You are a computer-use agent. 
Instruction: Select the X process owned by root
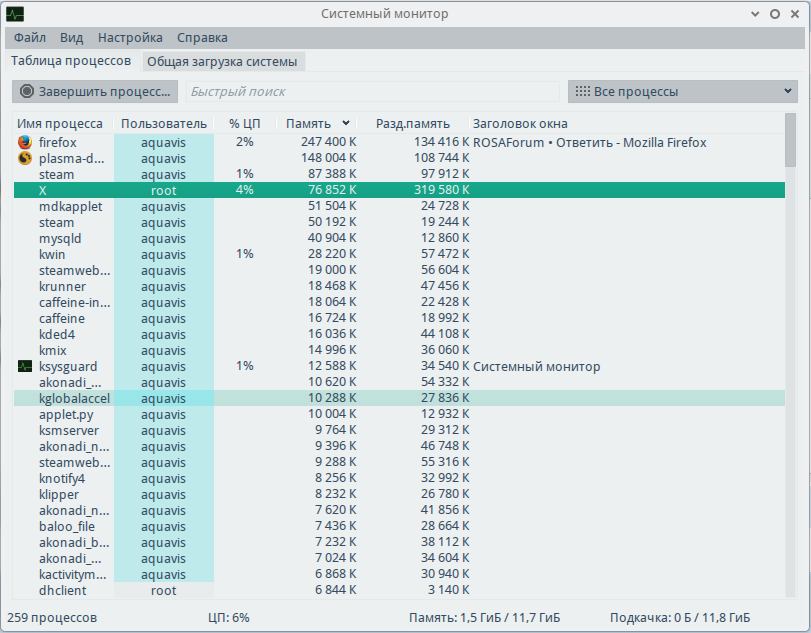399,190
